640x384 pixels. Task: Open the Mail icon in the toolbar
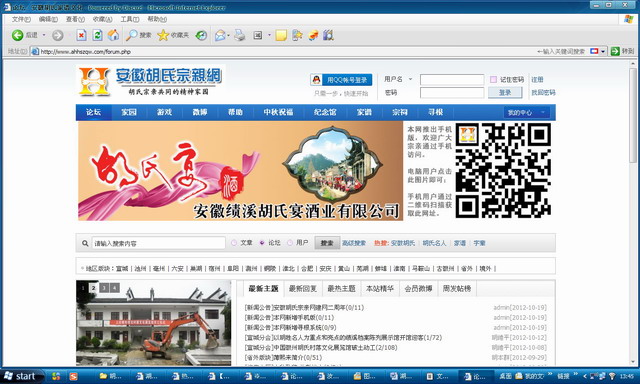pyautogui.click(x=220, y=36)
